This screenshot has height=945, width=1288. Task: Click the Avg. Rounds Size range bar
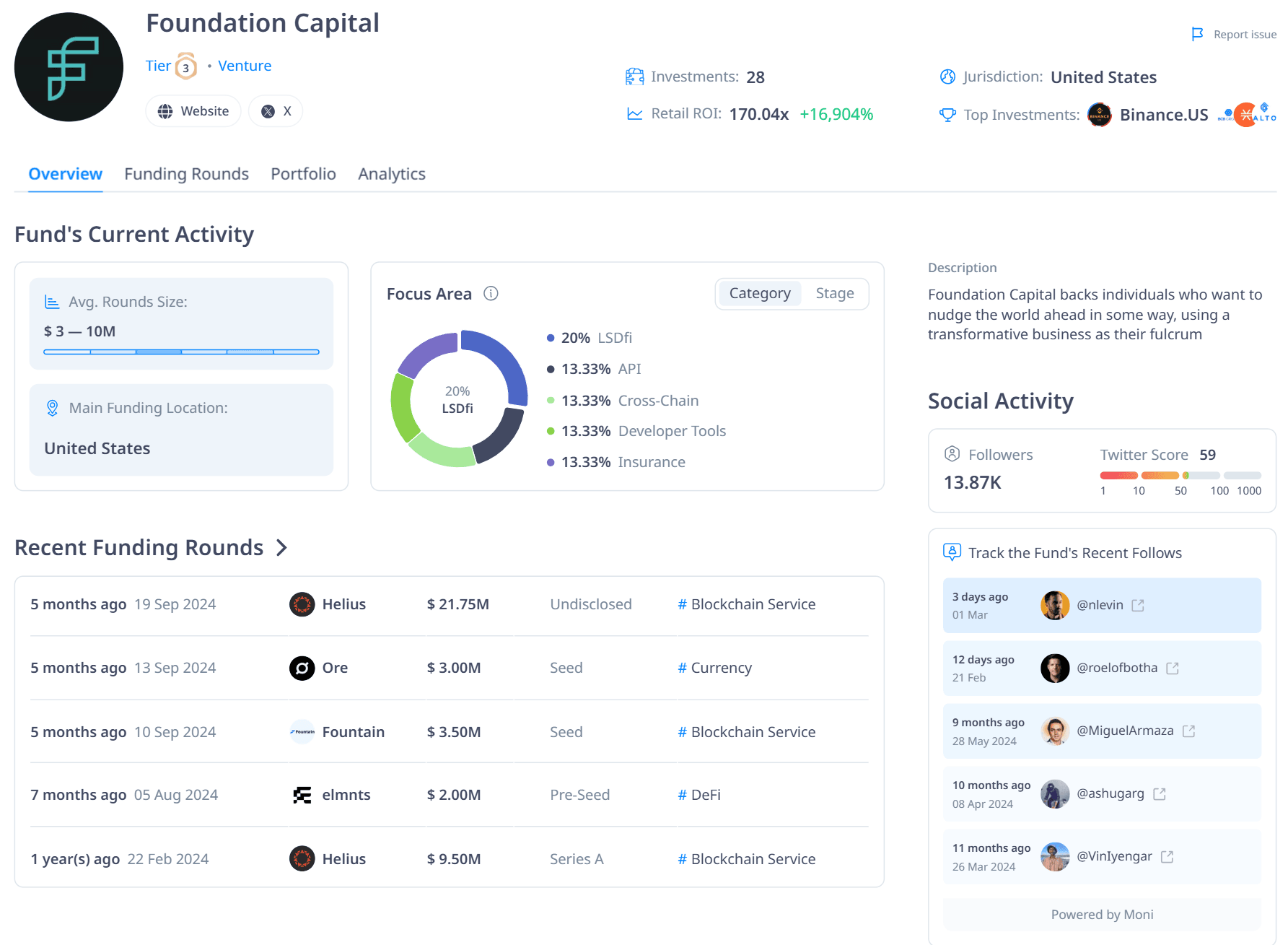point(181,352)
